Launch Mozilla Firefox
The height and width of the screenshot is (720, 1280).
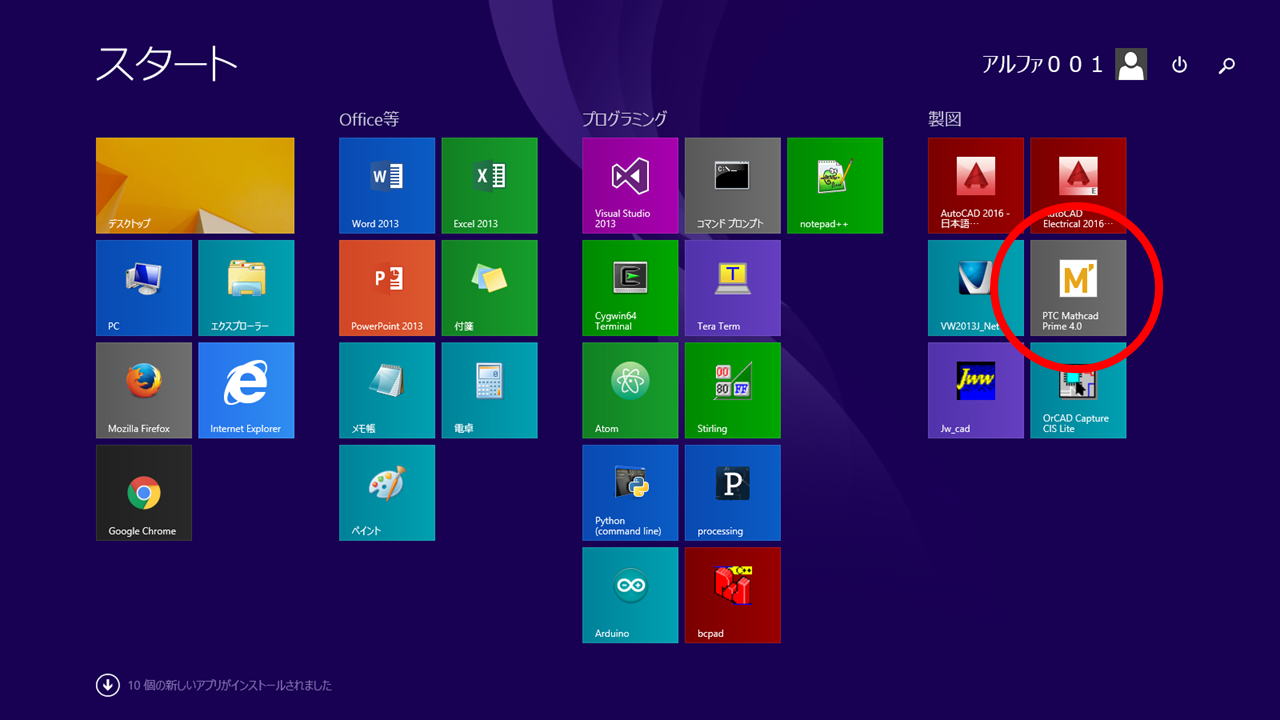(x=144, y=390)
